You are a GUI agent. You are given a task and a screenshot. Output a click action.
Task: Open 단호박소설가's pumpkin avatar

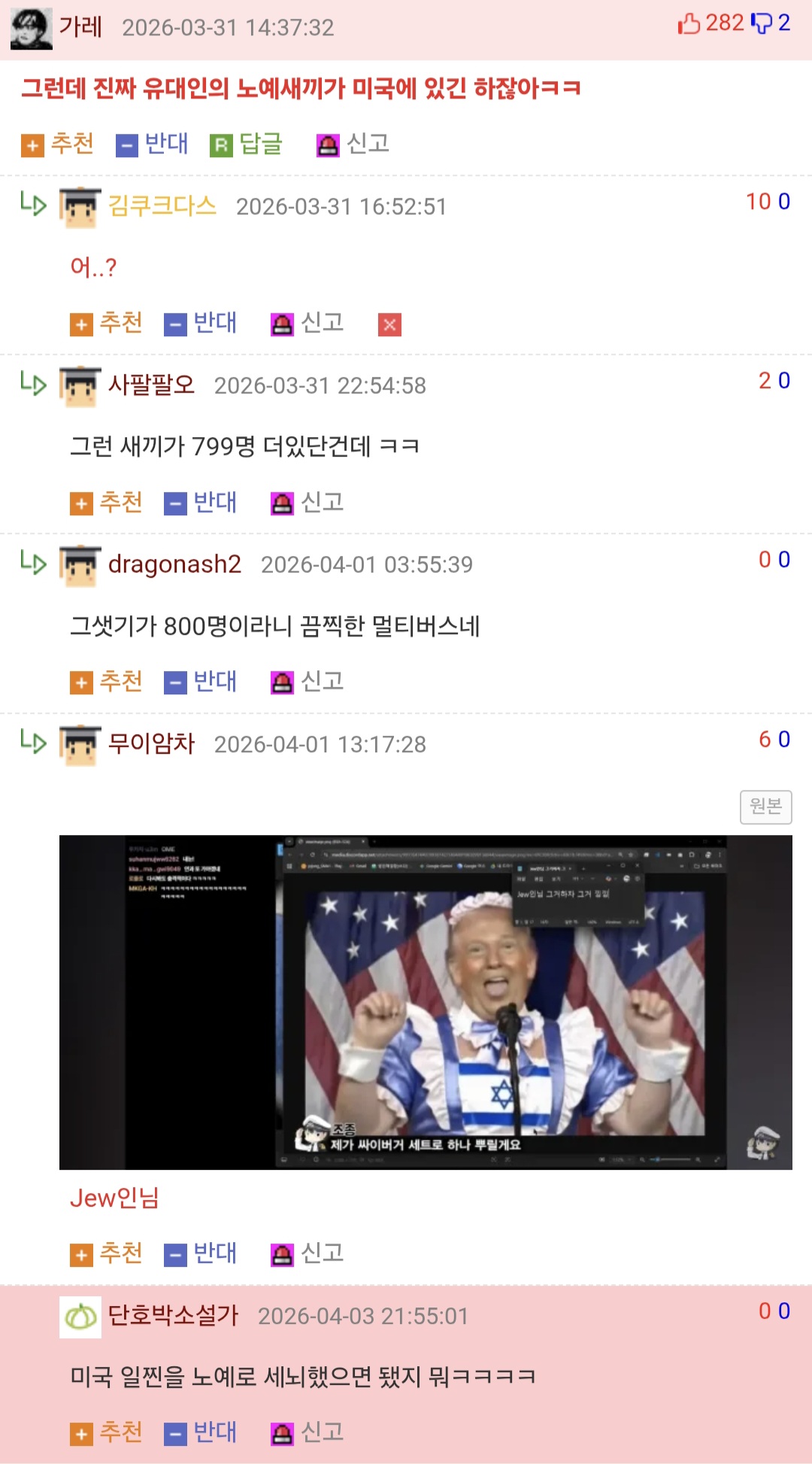(x=80, y=1317)
